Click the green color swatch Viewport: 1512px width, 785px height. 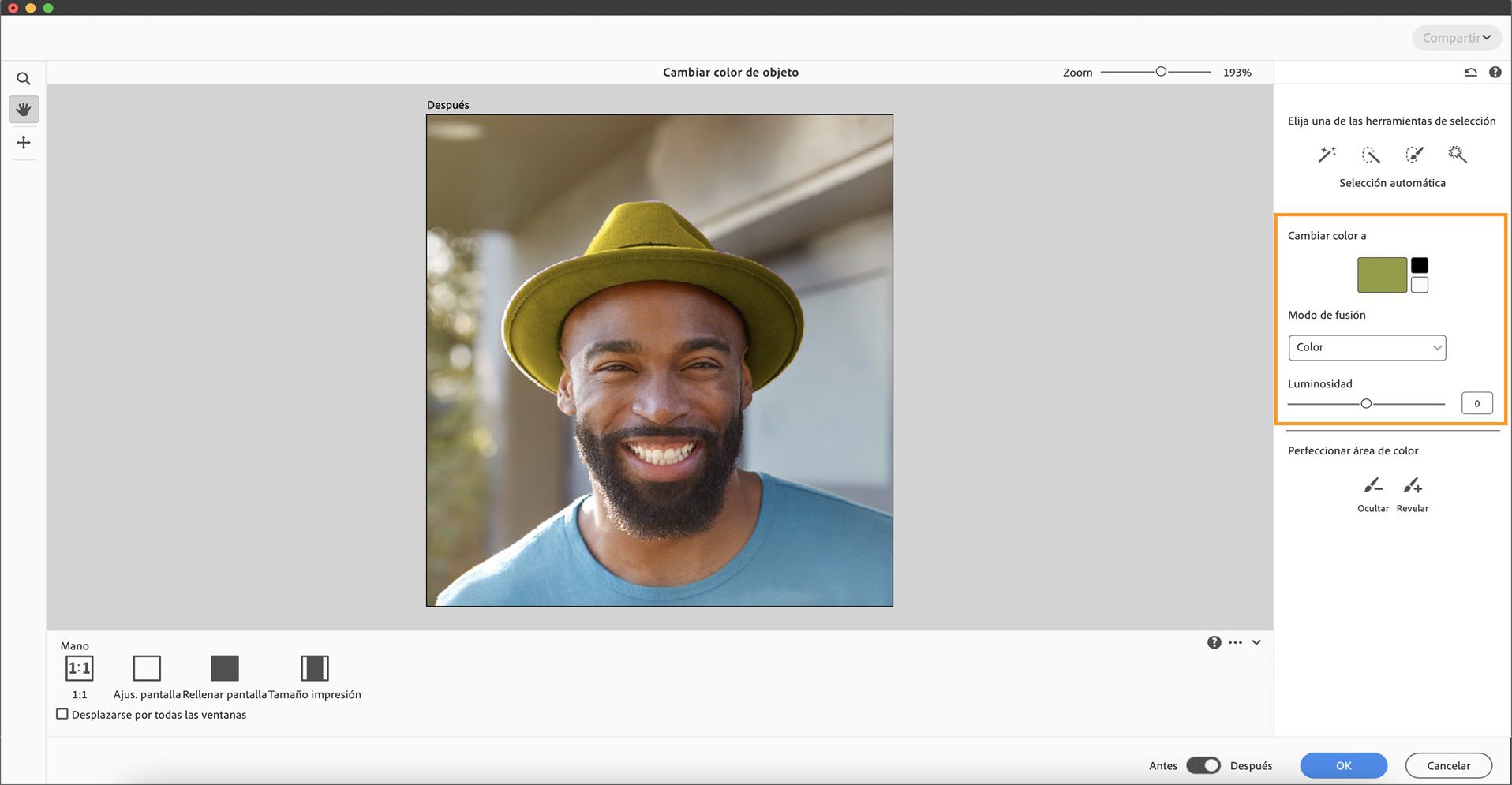tap(1382, 275)
